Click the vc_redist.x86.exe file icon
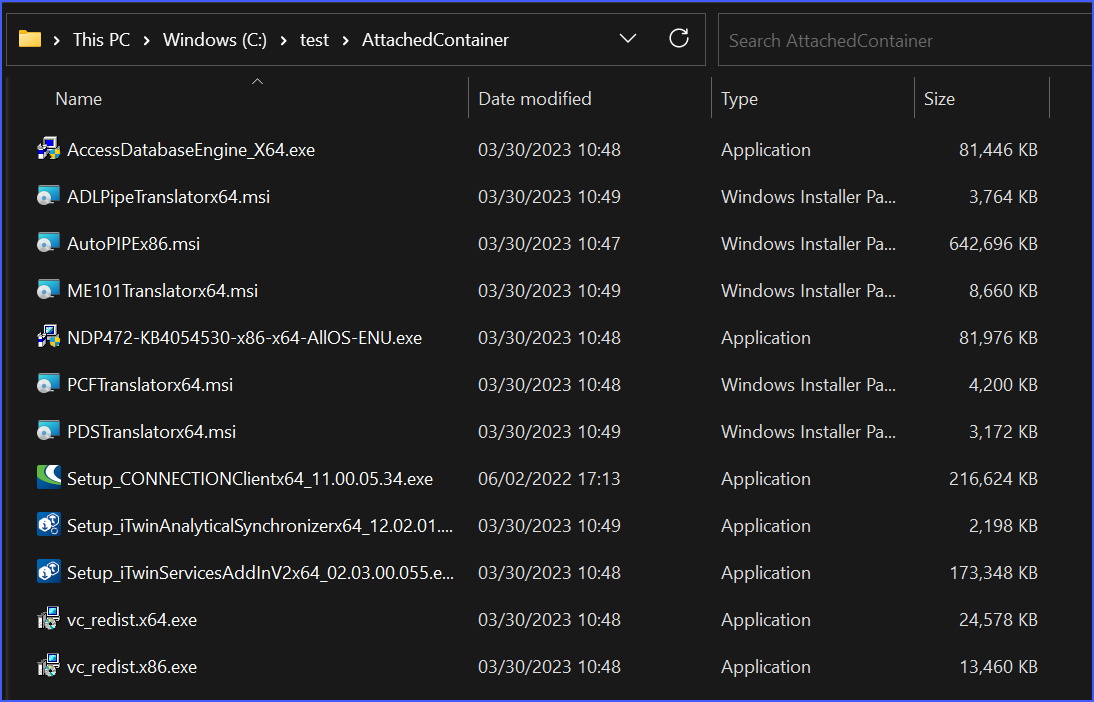 48,666
